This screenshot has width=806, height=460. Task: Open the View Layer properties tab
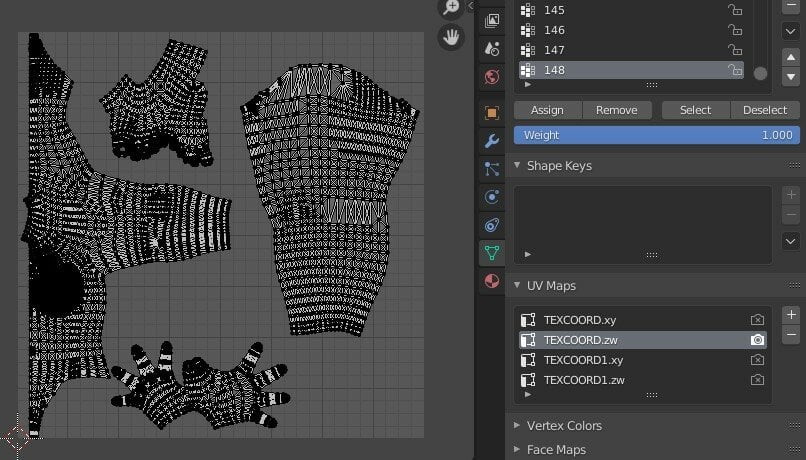pos(492,21)
